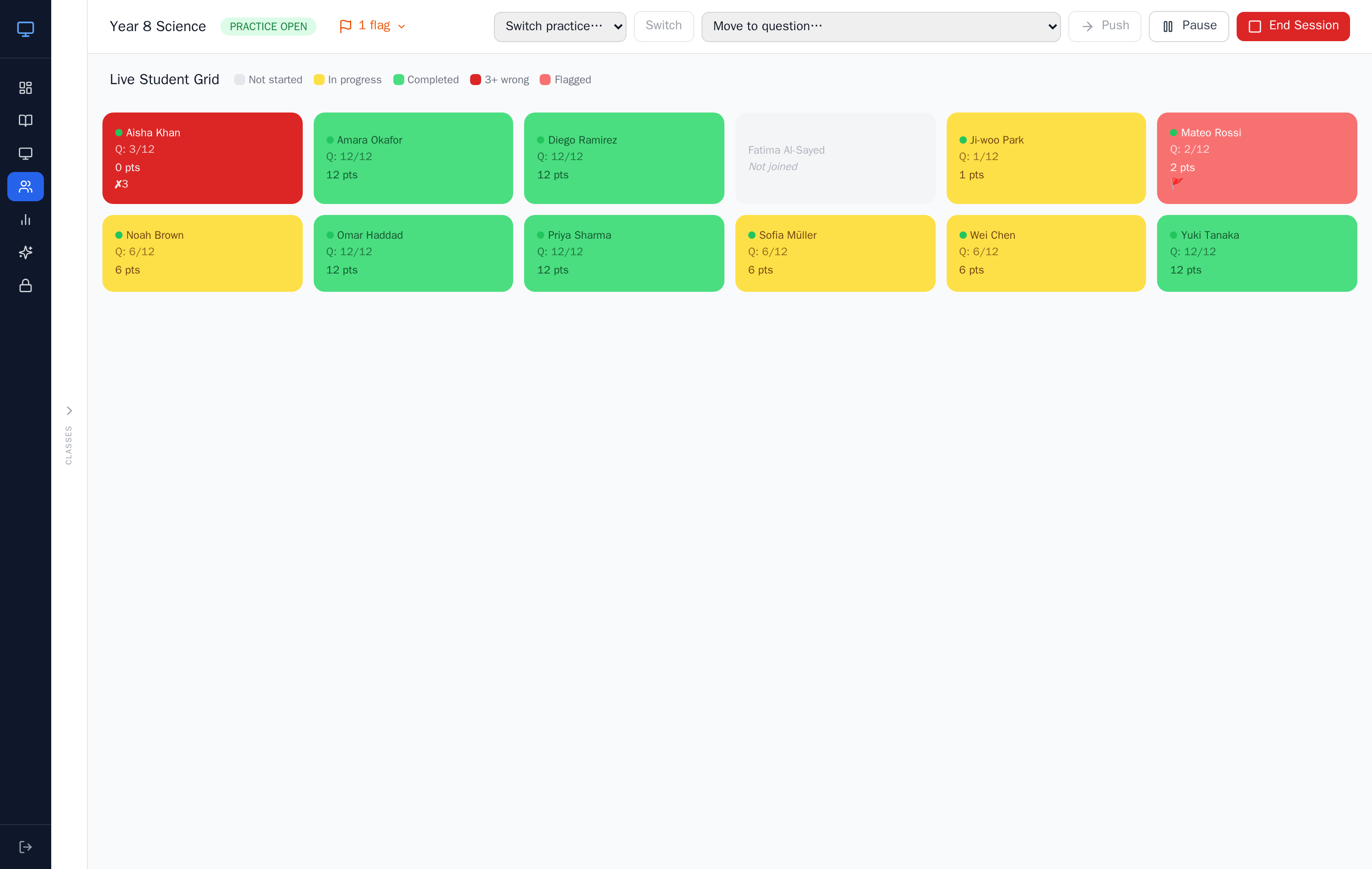Open Priya Sharma's student card
This screenshot has height=869, width=1372.
coord(624,253)
